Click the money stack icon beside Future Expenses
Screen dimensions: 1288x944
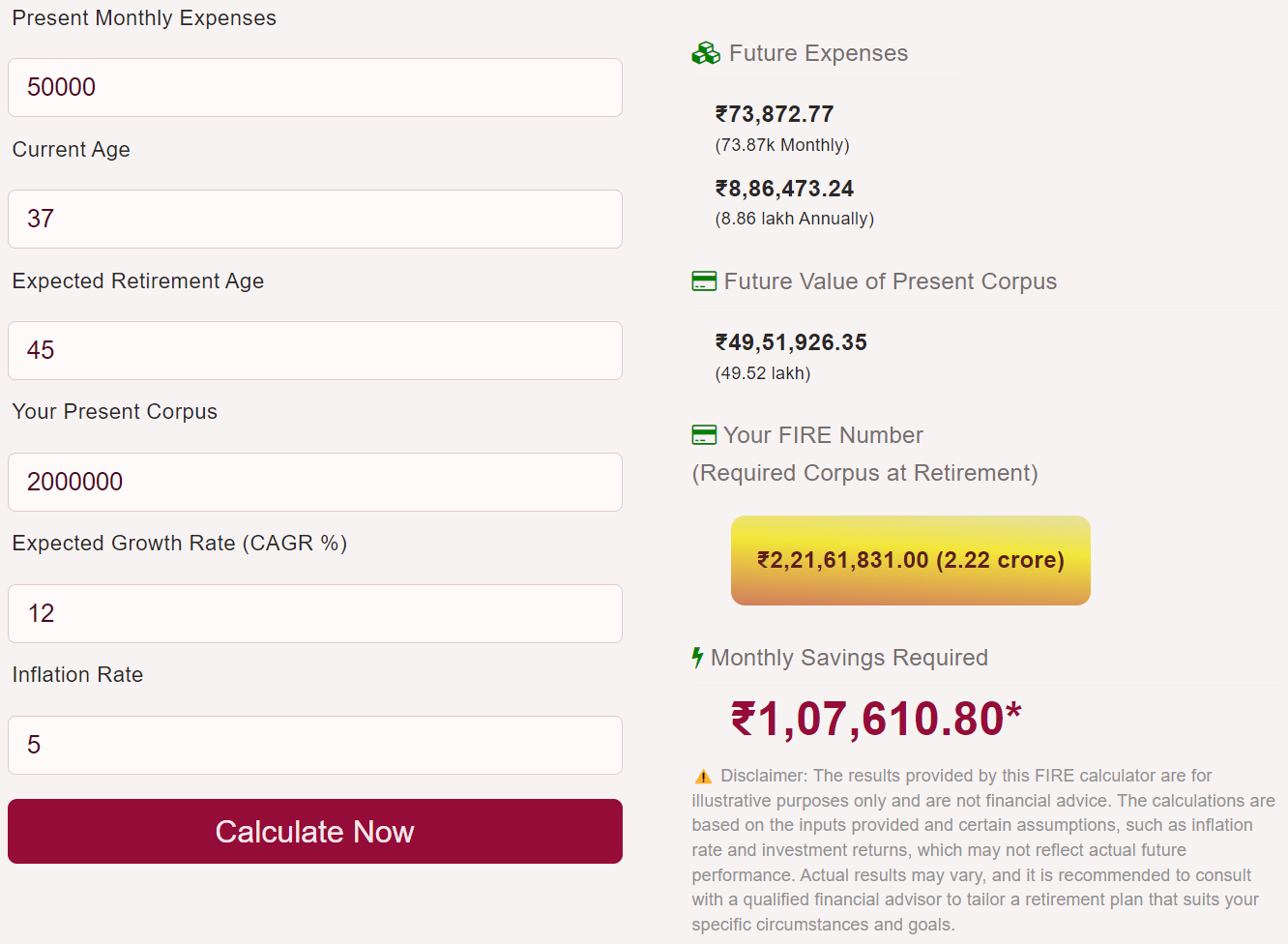[x=705, y=53]
